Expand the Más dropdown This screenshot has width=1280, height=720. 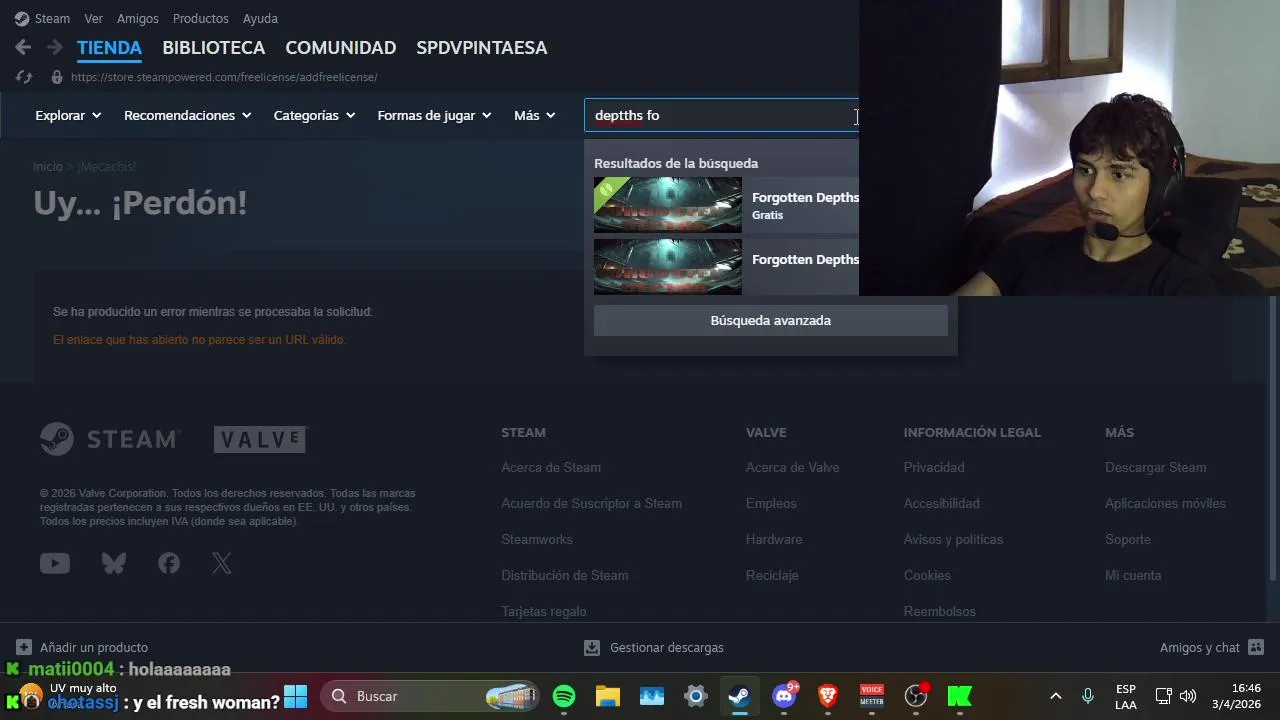point(535,115)
